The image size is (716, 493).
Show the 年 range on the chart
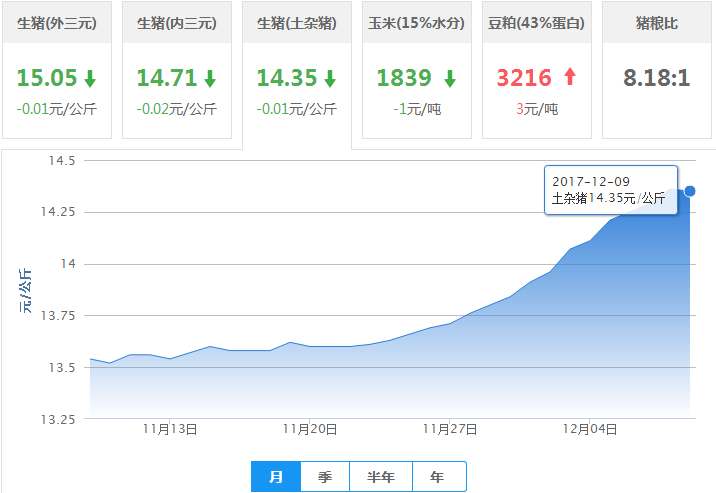[438, 477]
